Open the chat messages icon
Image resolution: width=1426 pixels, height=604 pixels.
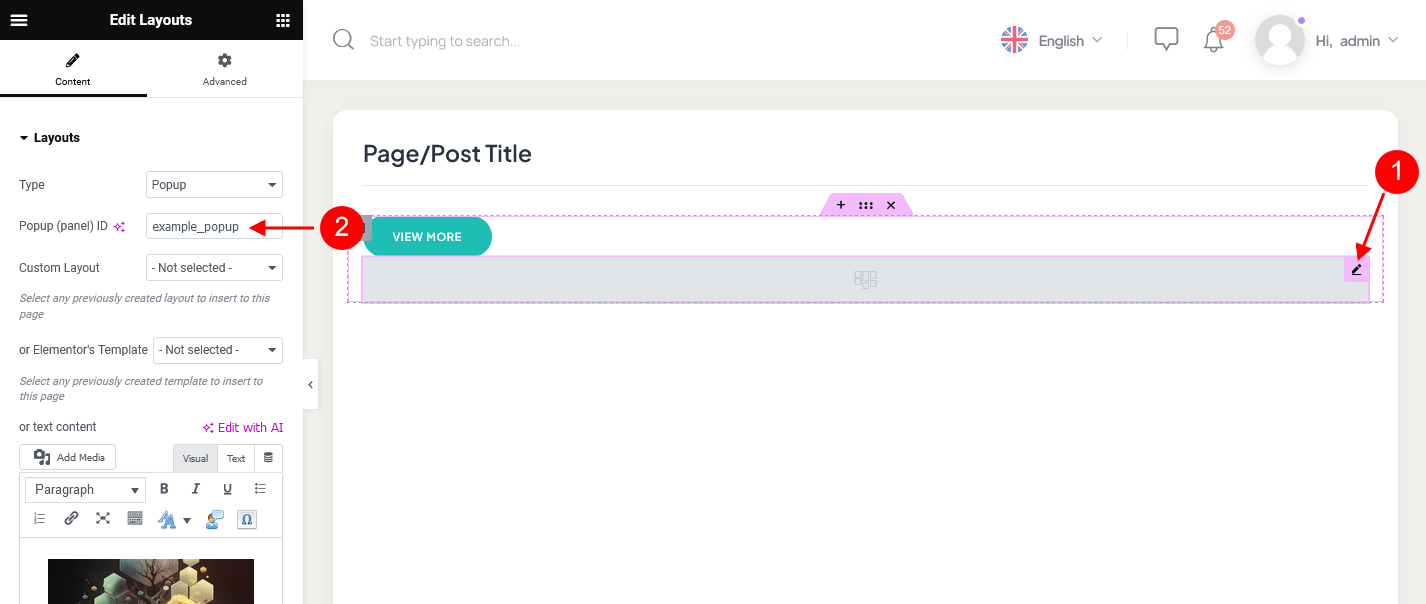click(x=1166, y=40)
